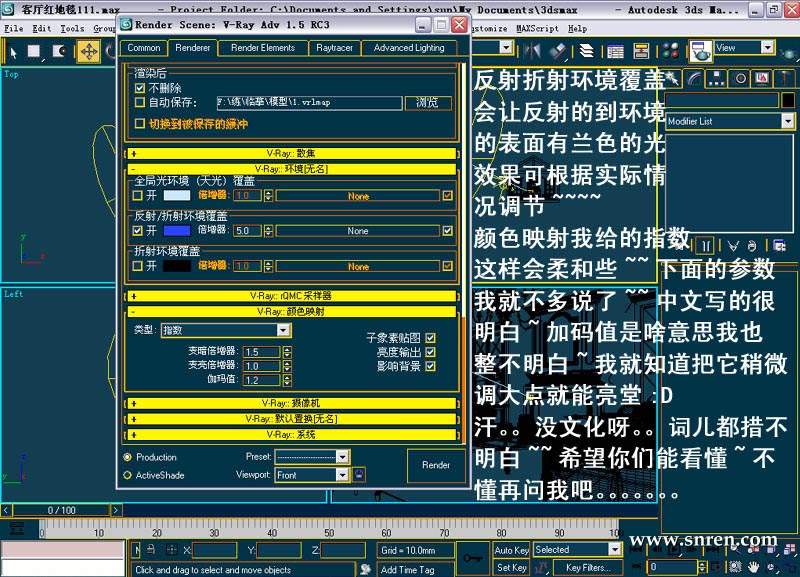The width and height of the screenshot is (800, 577).
Task: Click the Pan View hand icon
Action: click(754, 567)
